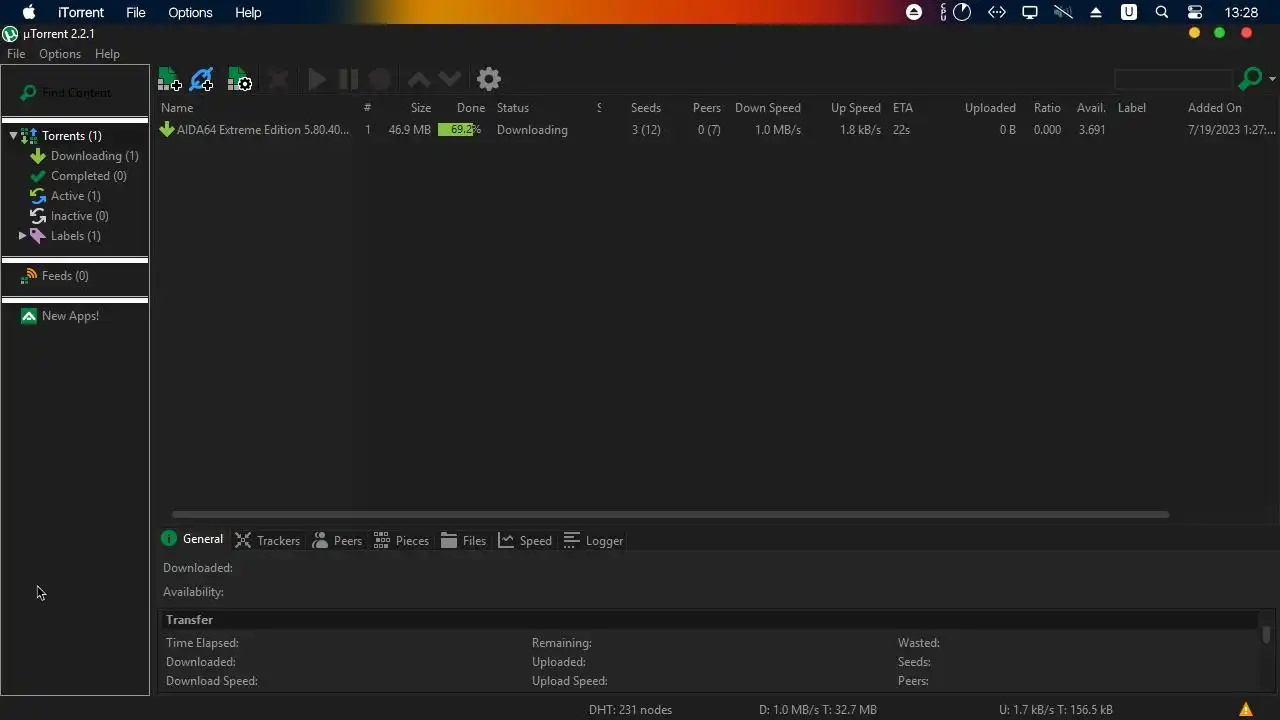
Task: Click the Add Torrent toolbar icon
Action: (169, 80)
